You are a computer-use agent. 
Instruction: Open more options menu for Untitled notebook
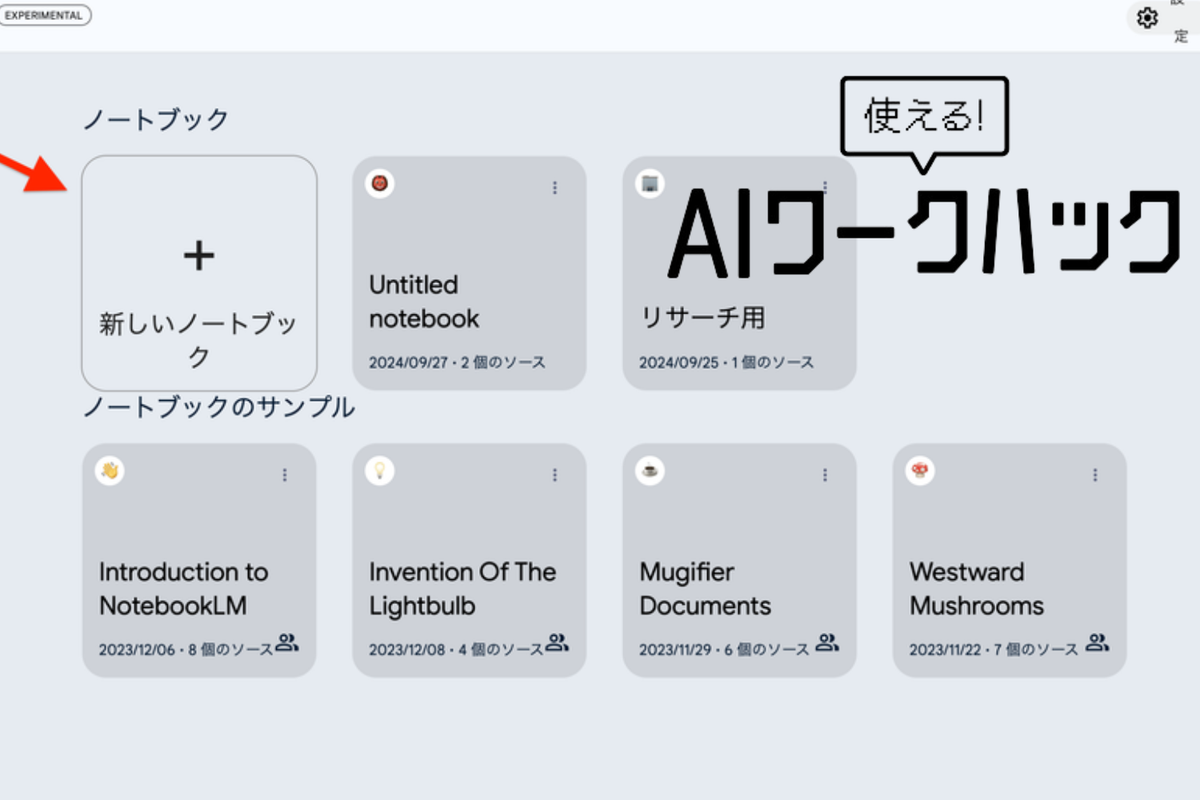click(x=555, y=187)
